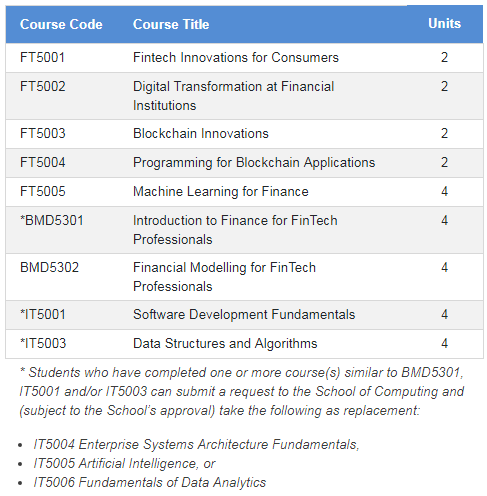
Task: Click Software Development Fundamentals title
Action: coord(244,314)
